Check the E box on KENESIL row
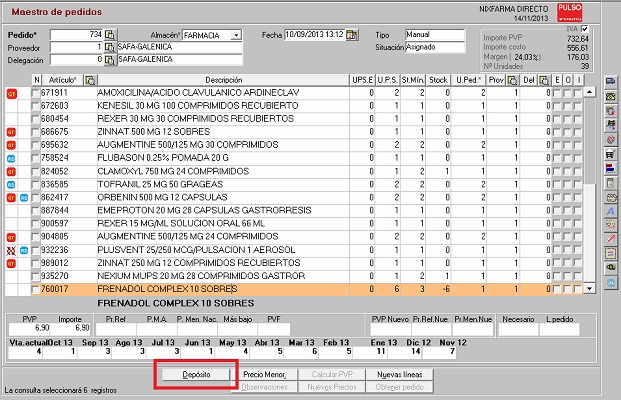Viewport: 621px width, 400px height. pyautogui.click(x=557, y=106)
